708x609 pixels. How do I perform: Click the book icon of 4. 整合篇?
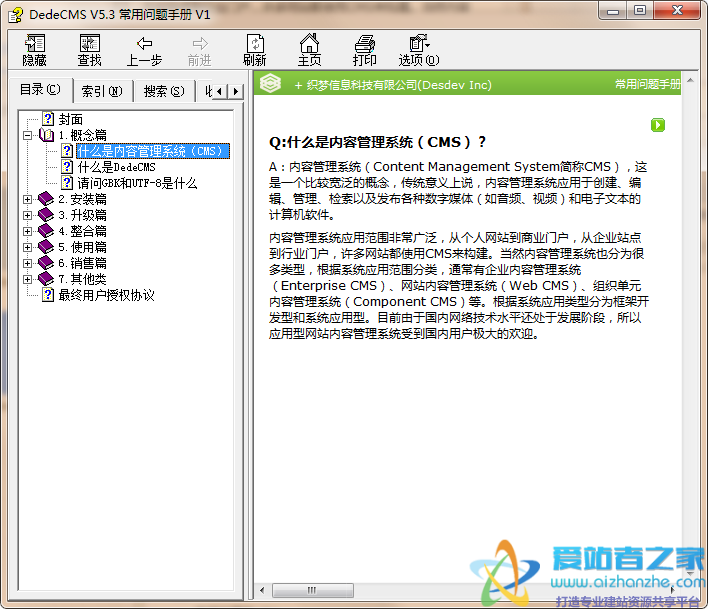[46, 231]
